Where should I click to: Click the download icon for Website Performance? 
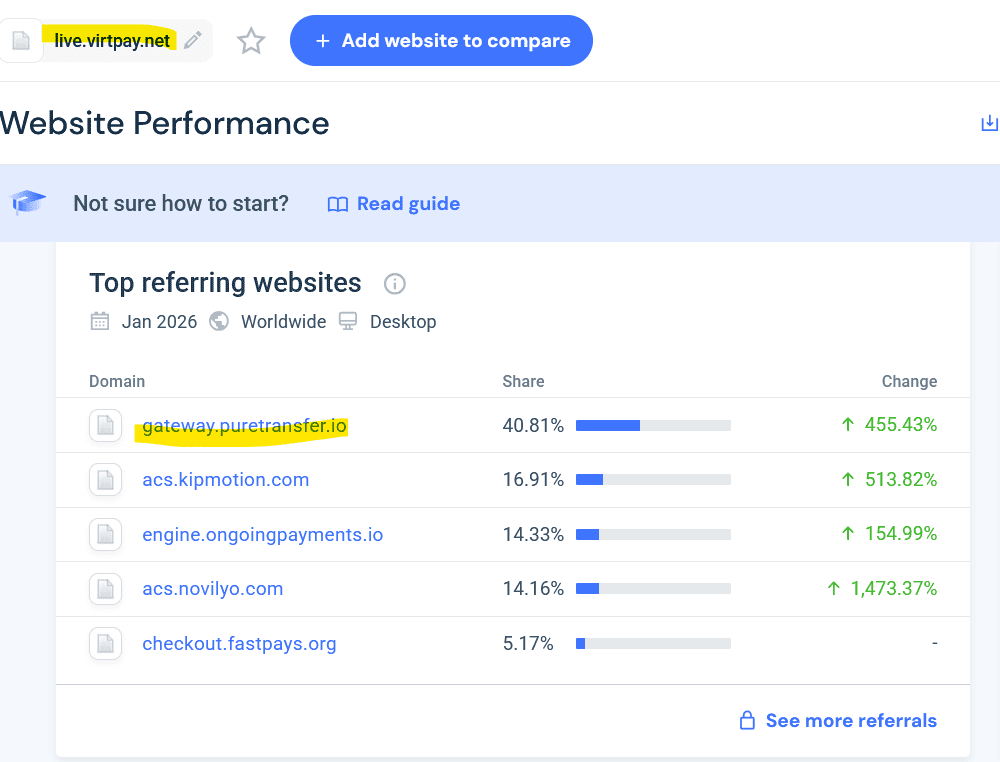(990, 122)
